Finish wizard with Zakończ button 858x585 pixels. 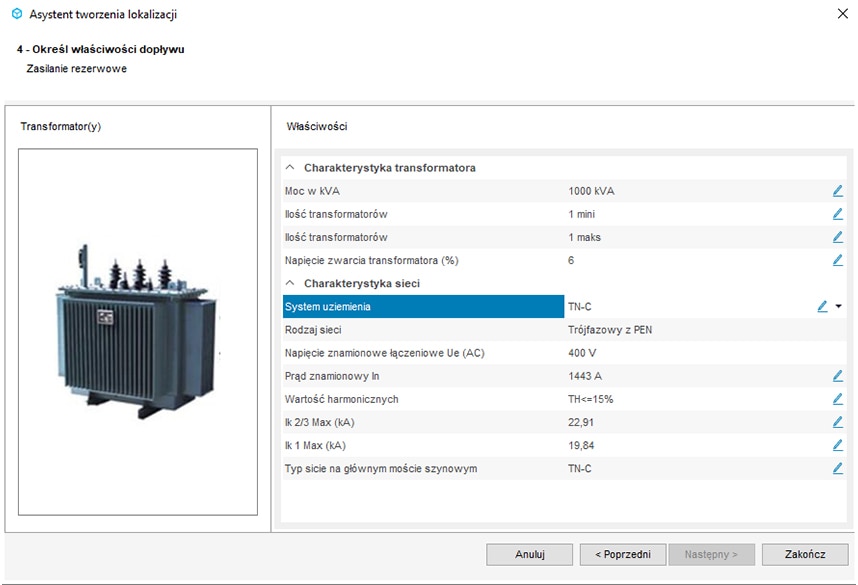pyautogui.click(x=804, y=554)
